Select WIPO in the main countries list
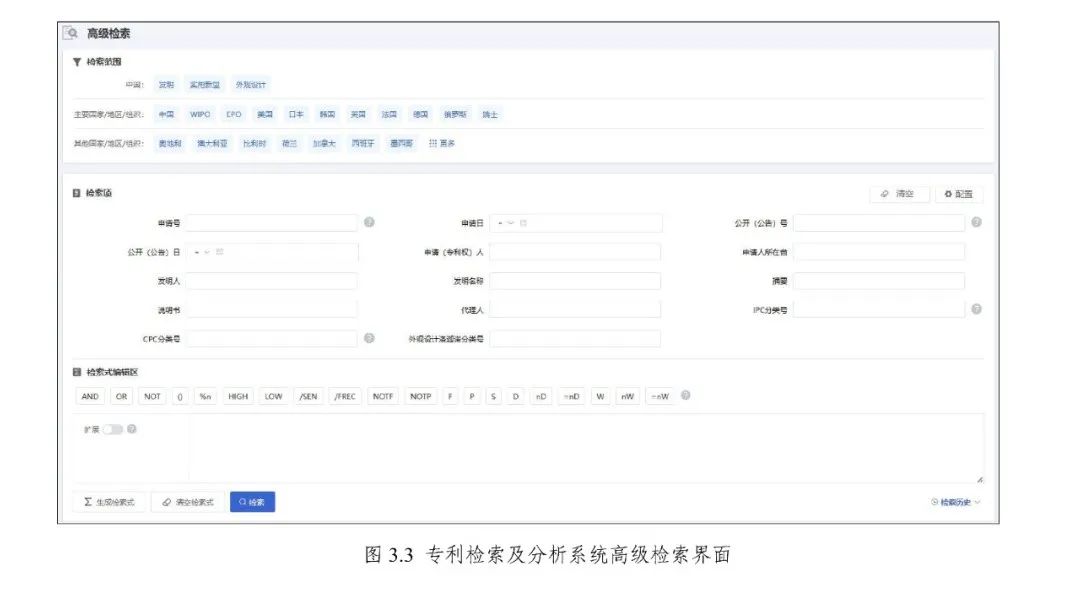Image resolution: width=1067 pixels, height=590 pixels. point(200,114)
